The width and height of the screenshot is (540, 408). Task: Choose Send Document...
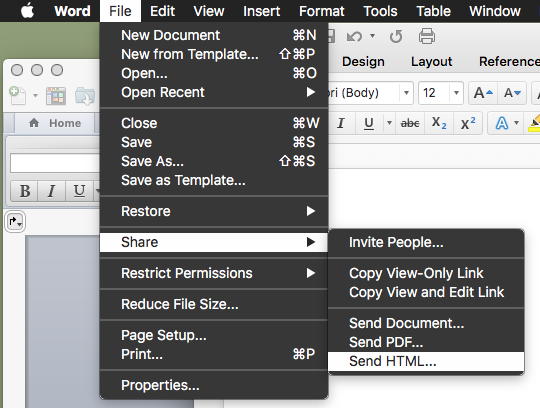pos(426,323)
